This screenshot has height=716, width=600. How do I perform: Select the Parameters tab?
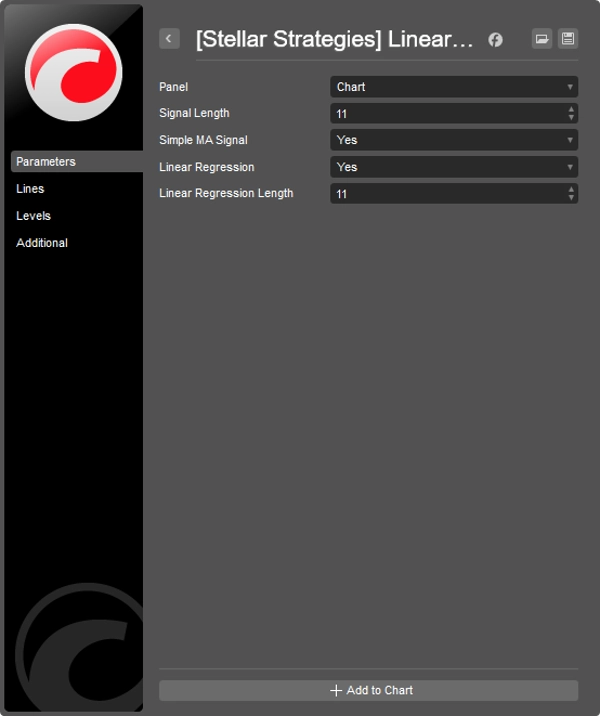[x=46, y=162]
